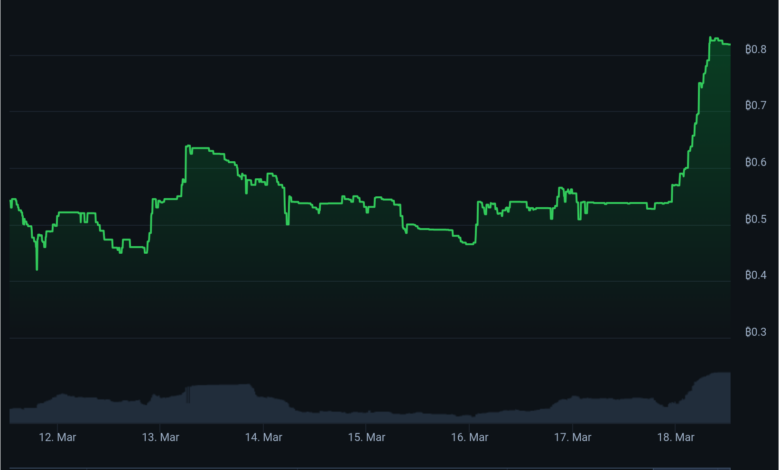The height and width of the screenshot is (470, 780).
Task: Click the ฿0.4 price axis label
Action: [x=756, y=275]
